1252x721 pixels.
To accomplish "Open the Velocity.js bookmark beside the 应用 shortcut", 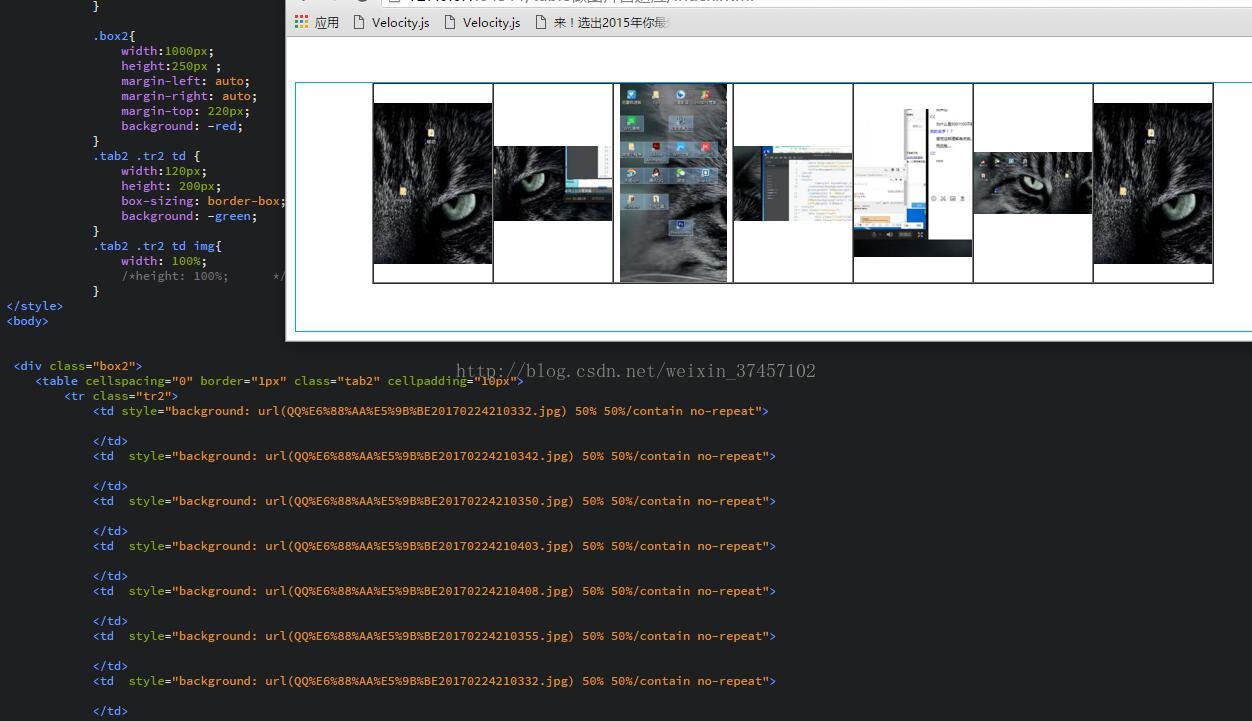I will tap(391, 22).
